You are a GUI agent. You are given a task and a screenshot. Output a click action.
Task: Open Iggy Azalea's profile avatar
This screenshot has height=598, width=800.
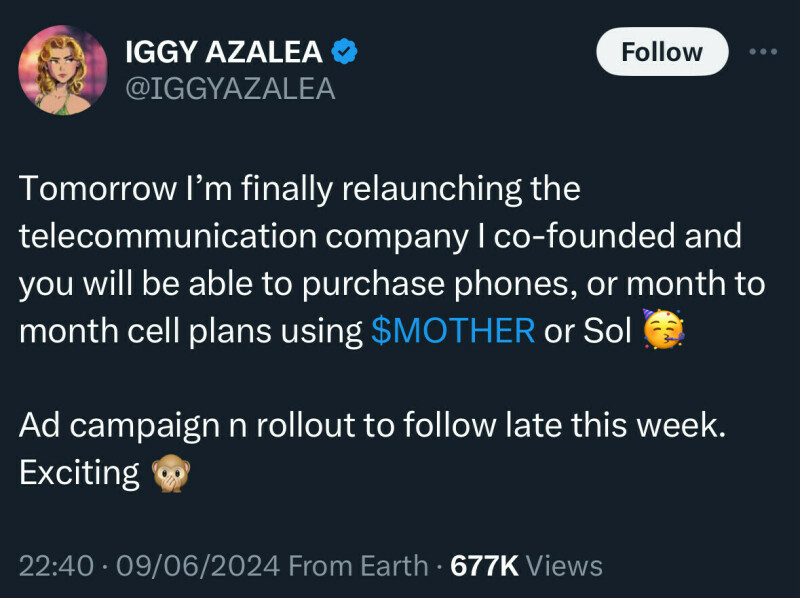[x=63, y=70]
